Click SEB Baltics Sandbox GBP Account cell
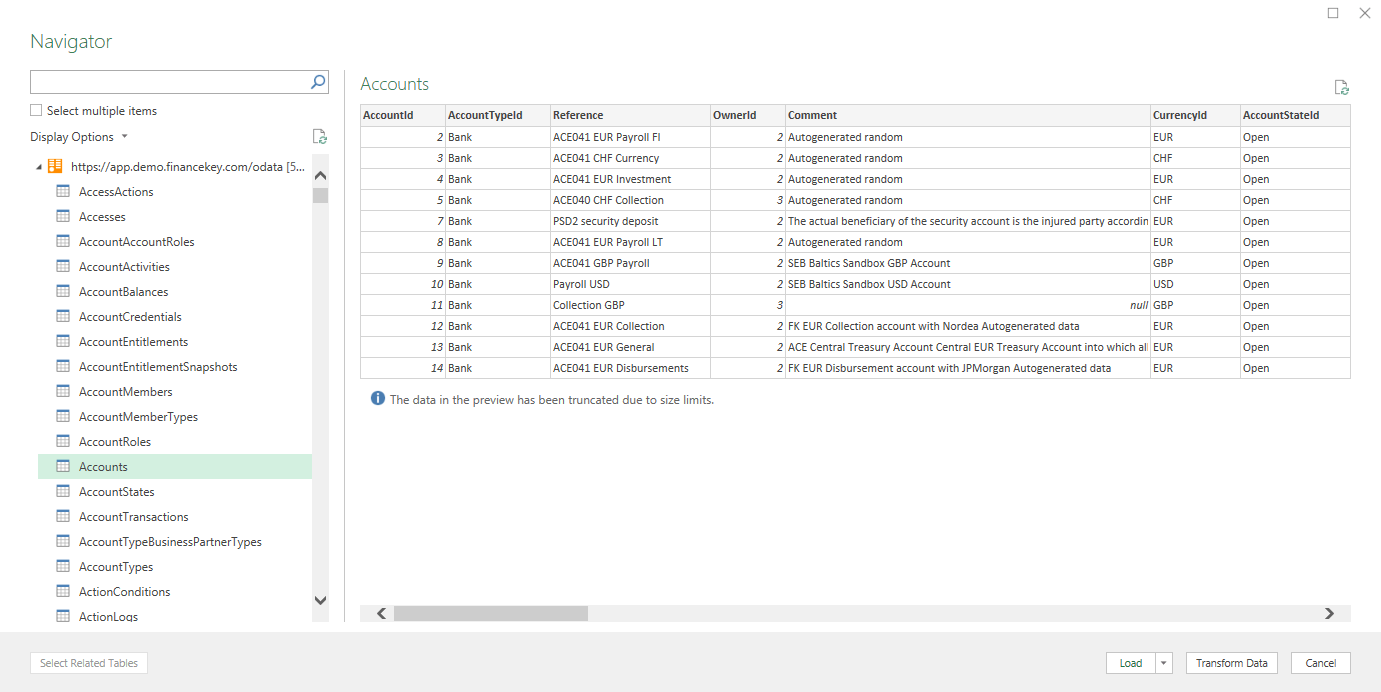Viewport: 1381px width, 692px height. [x=968, y=263]
